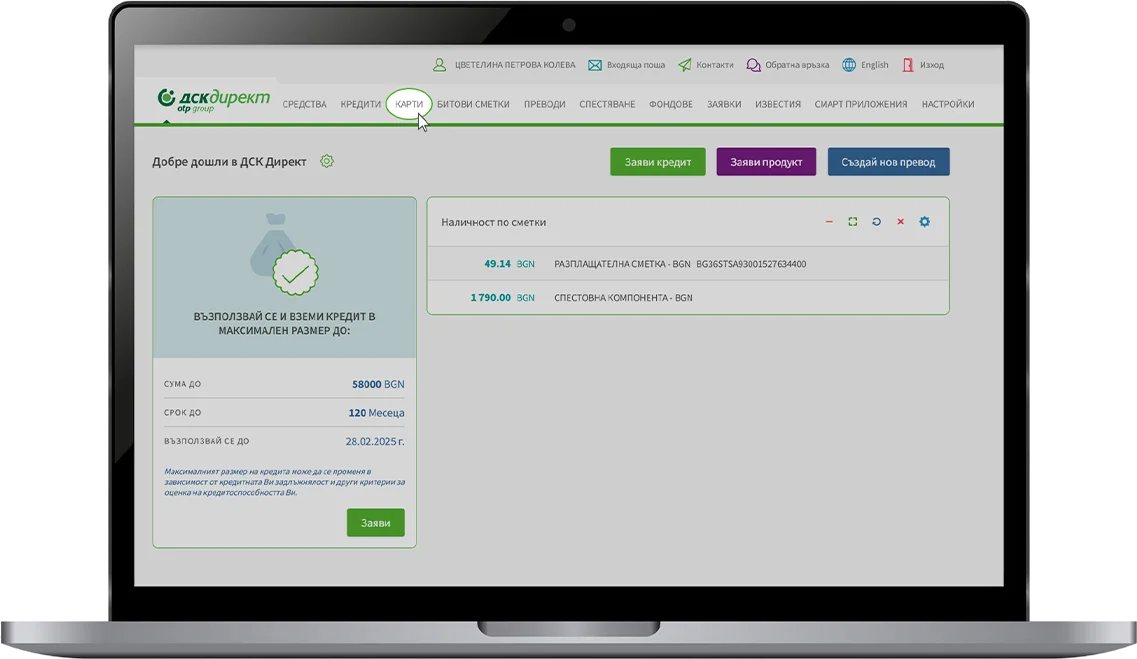This screenshot has height=659, width=1137.
Task: Expand the Наличност по сметки widget to fullscreen
Action: tap(853, 222)
